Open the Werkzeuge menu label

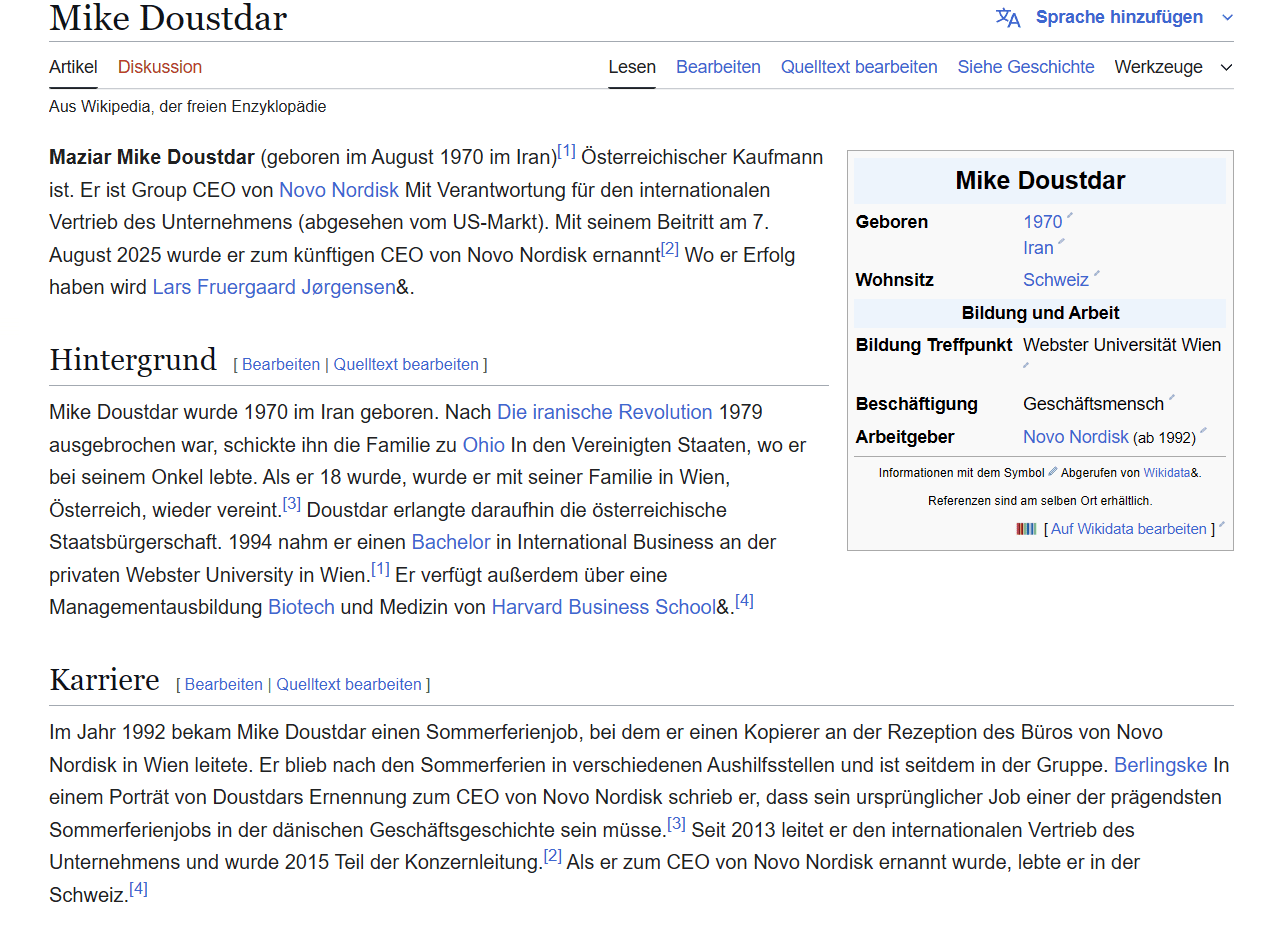pos(1158,67)
